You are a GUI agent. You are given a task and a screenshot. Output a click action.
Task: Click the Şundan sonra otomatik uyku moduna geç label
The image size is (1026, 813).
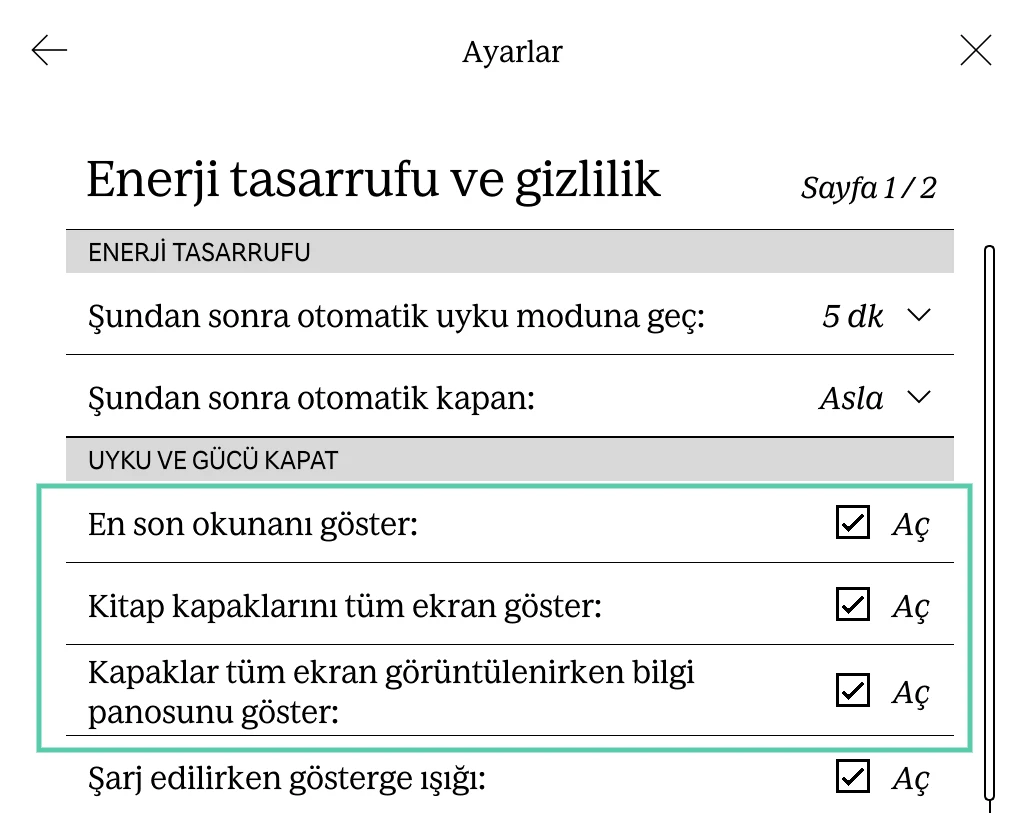(398, 317)
